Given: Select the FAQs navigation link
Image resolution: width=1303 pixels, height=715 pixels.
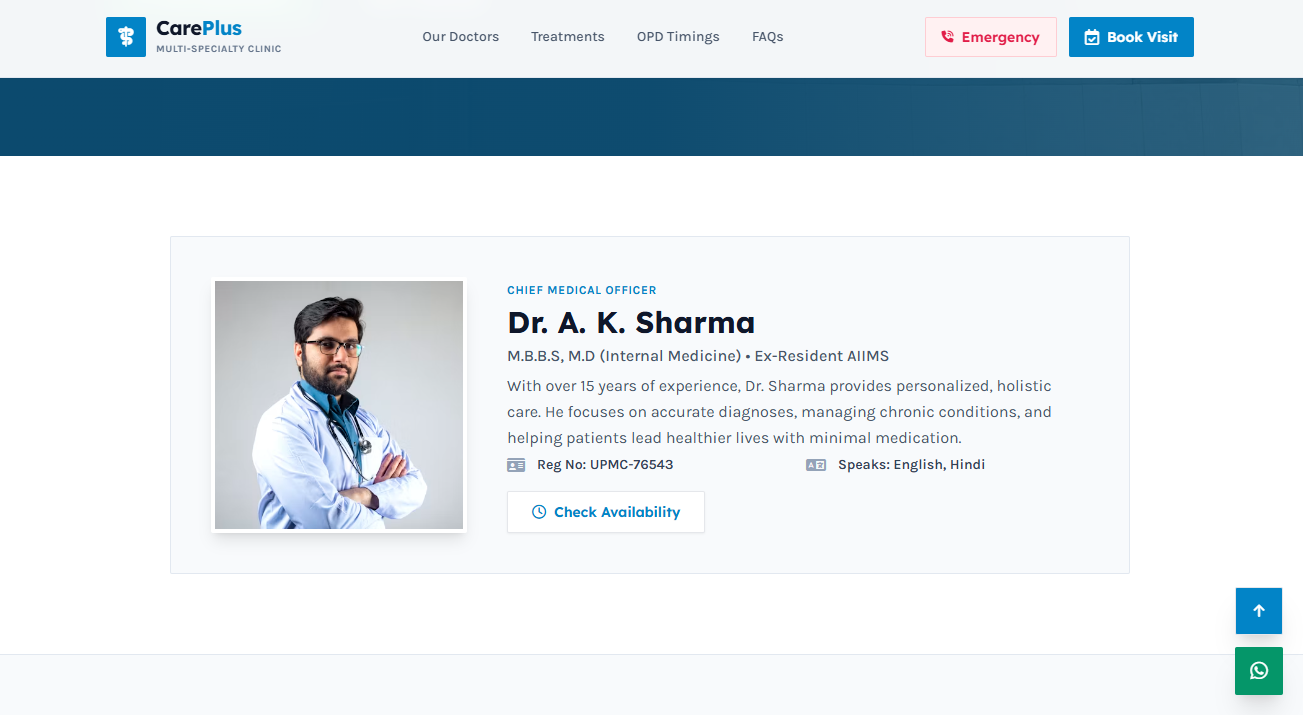Looking at the screenshot, I should (x=768, y=37).
